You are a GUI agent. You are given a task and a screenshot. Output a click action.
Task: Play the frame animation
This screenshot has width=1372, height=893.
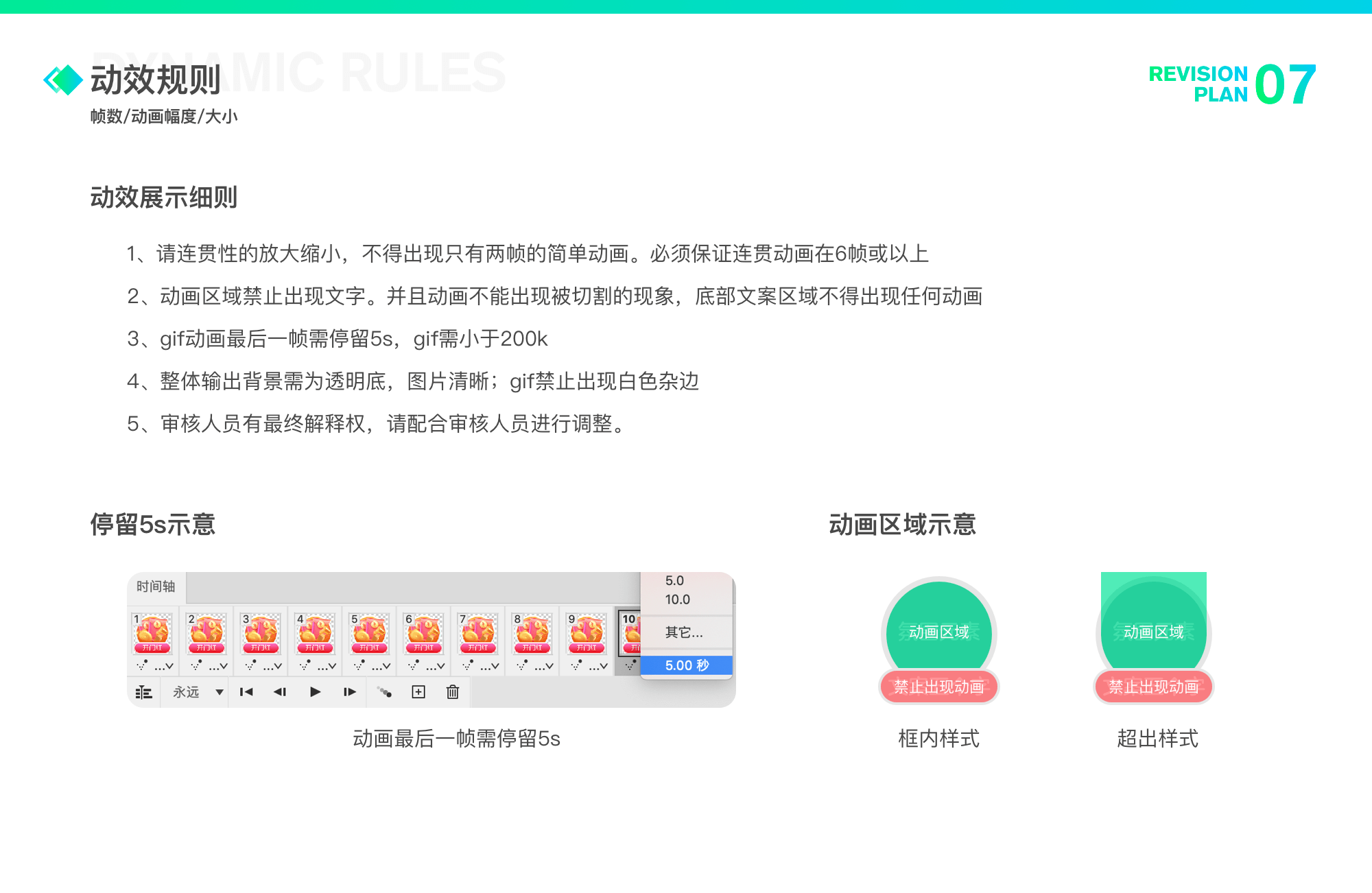coord(315,692)
